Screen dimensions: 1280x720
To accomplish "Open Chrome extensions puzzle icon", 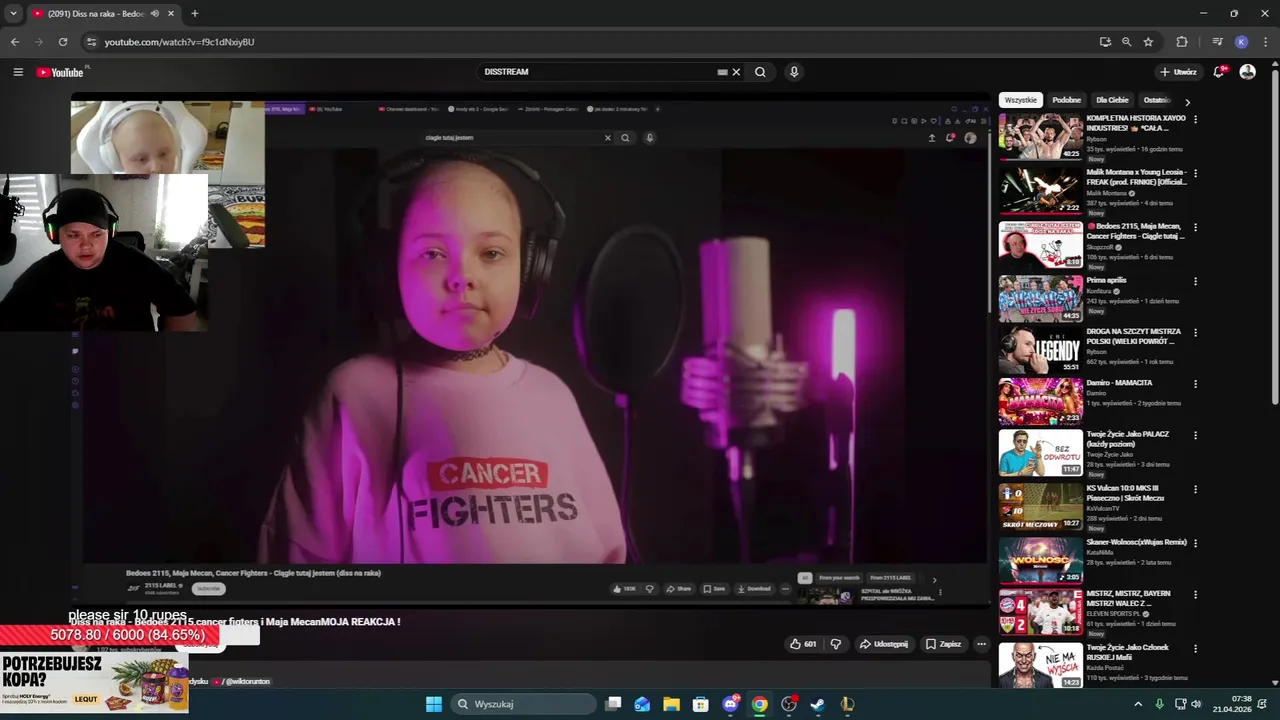I will point(1182,42).
